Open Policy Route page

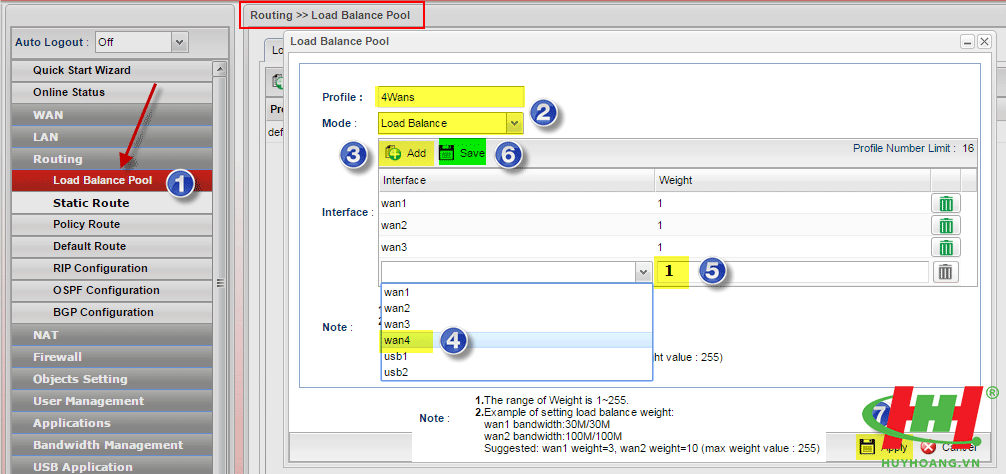(112, 224)
